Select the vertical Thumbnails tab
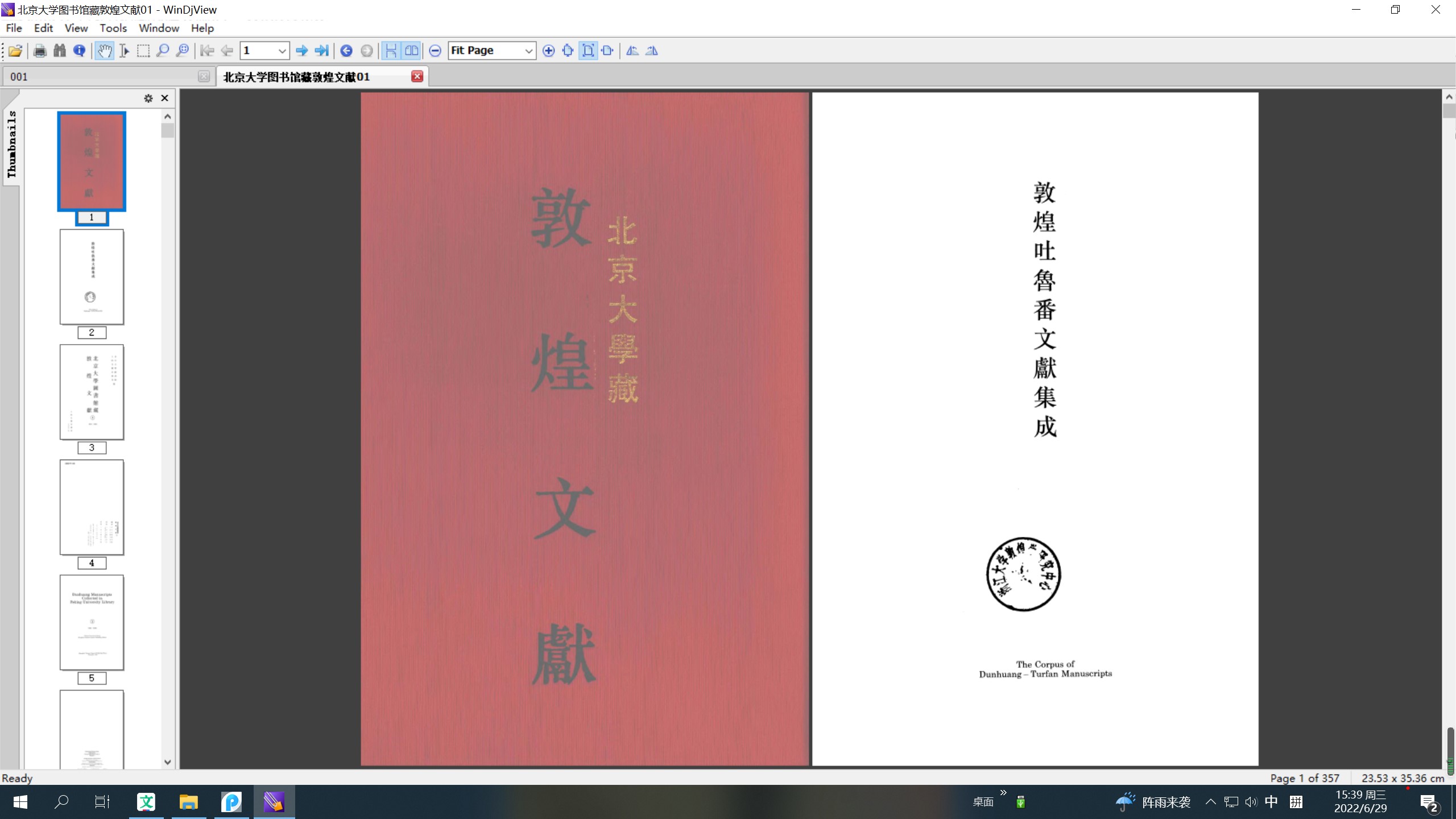The width and height of the screenshot is (1456, 819). click(x=11, y=144)
